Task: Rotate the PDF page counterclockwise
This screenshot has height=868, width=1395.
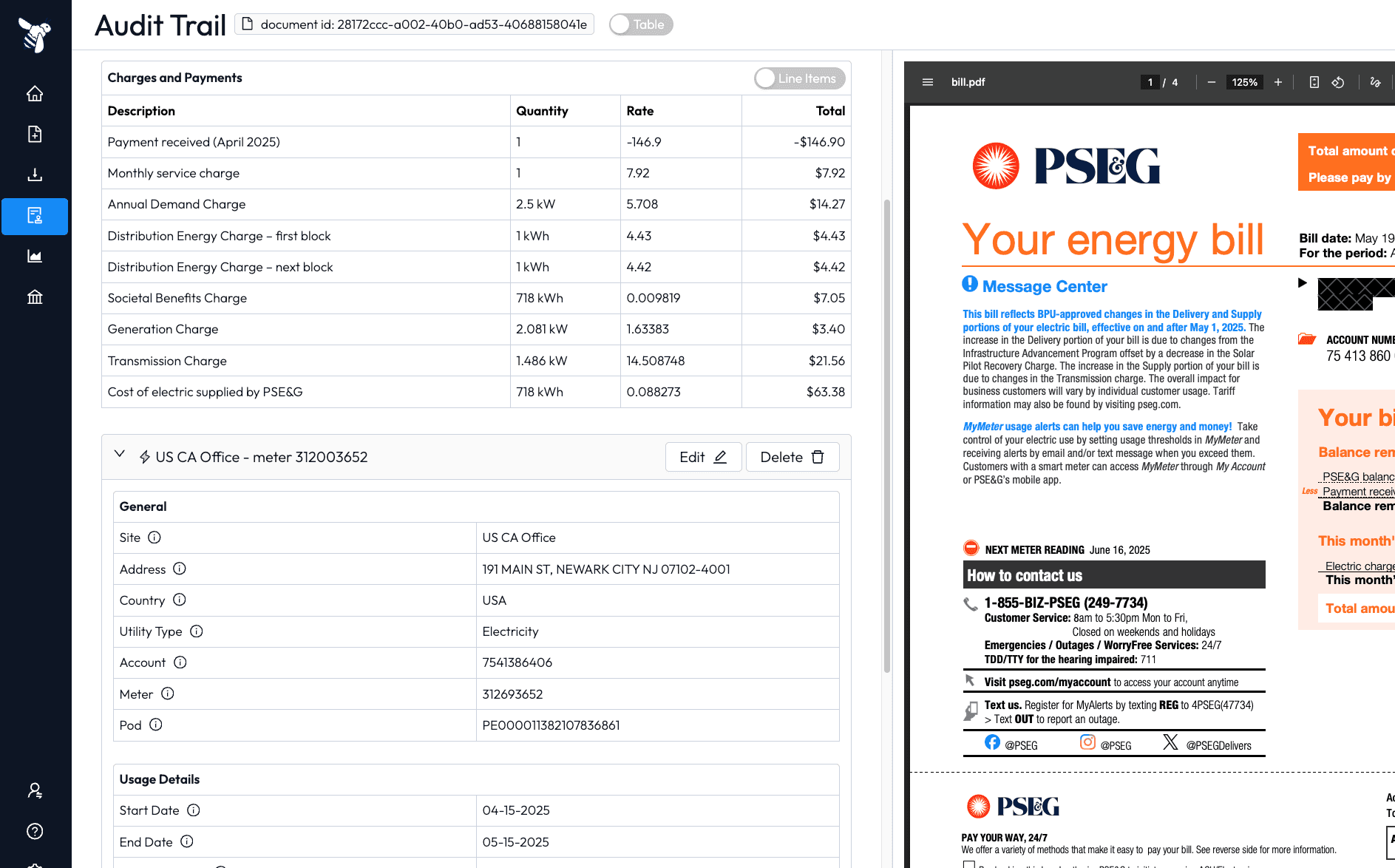Action: coord(1337,82)
